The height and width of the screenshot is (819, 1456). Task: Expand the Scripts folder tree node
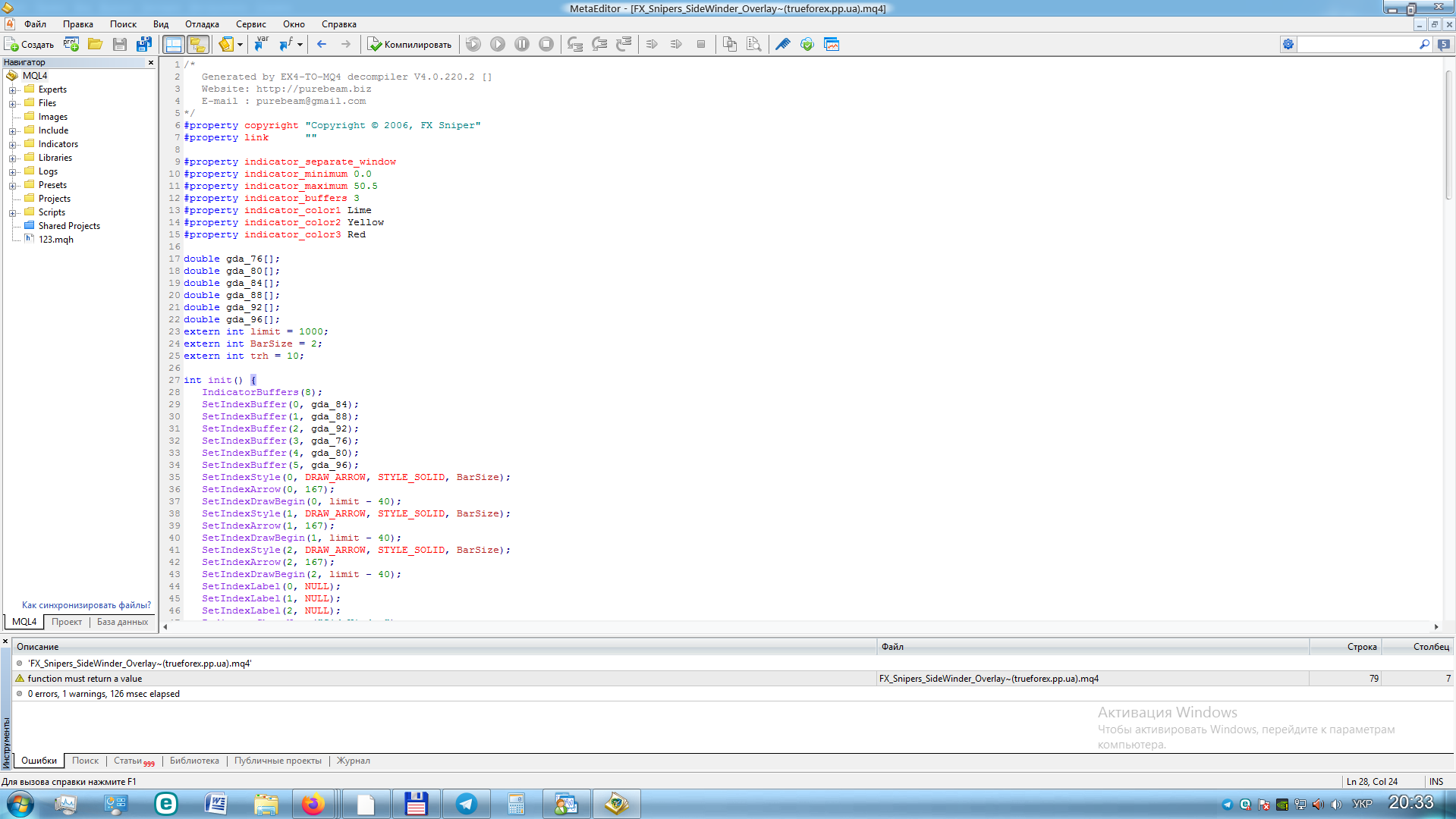tap(13, 213)
